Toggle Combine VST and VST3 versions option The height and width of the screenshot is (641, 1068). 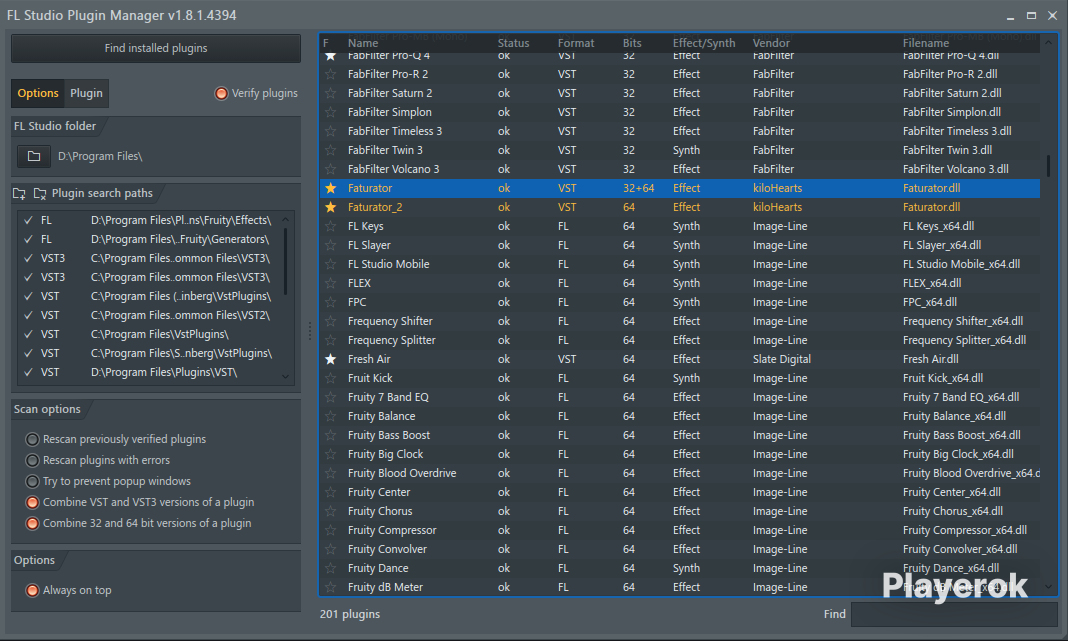pyautogui.click(x=32, y=502)
